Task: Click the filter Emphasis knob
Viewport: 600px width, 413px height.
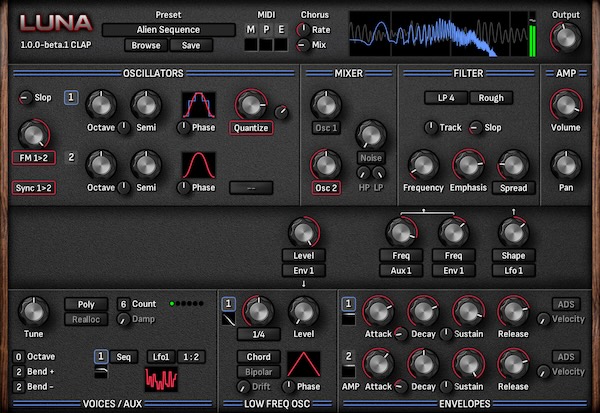Action: [468, 165]
